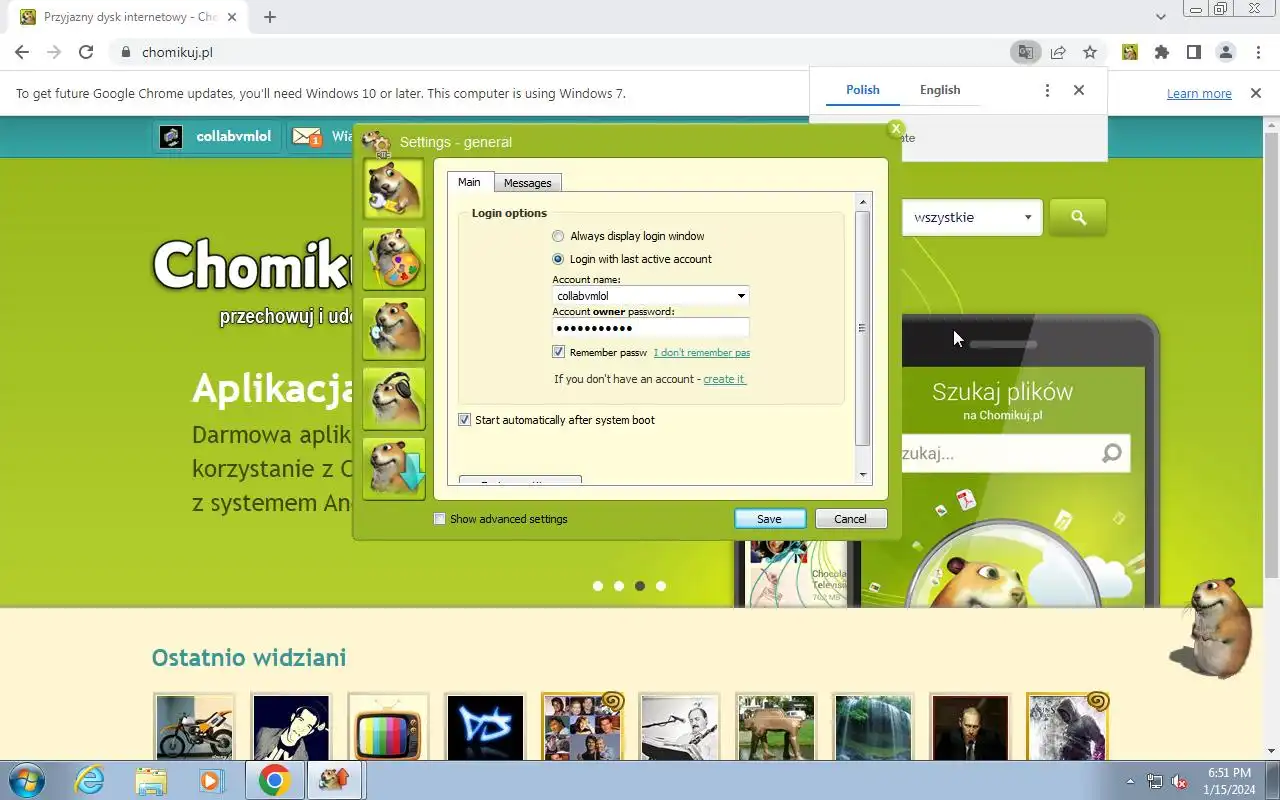Open the Chrome profile avatar icon
This screenshot has width=1280, height=800.
1225,52
